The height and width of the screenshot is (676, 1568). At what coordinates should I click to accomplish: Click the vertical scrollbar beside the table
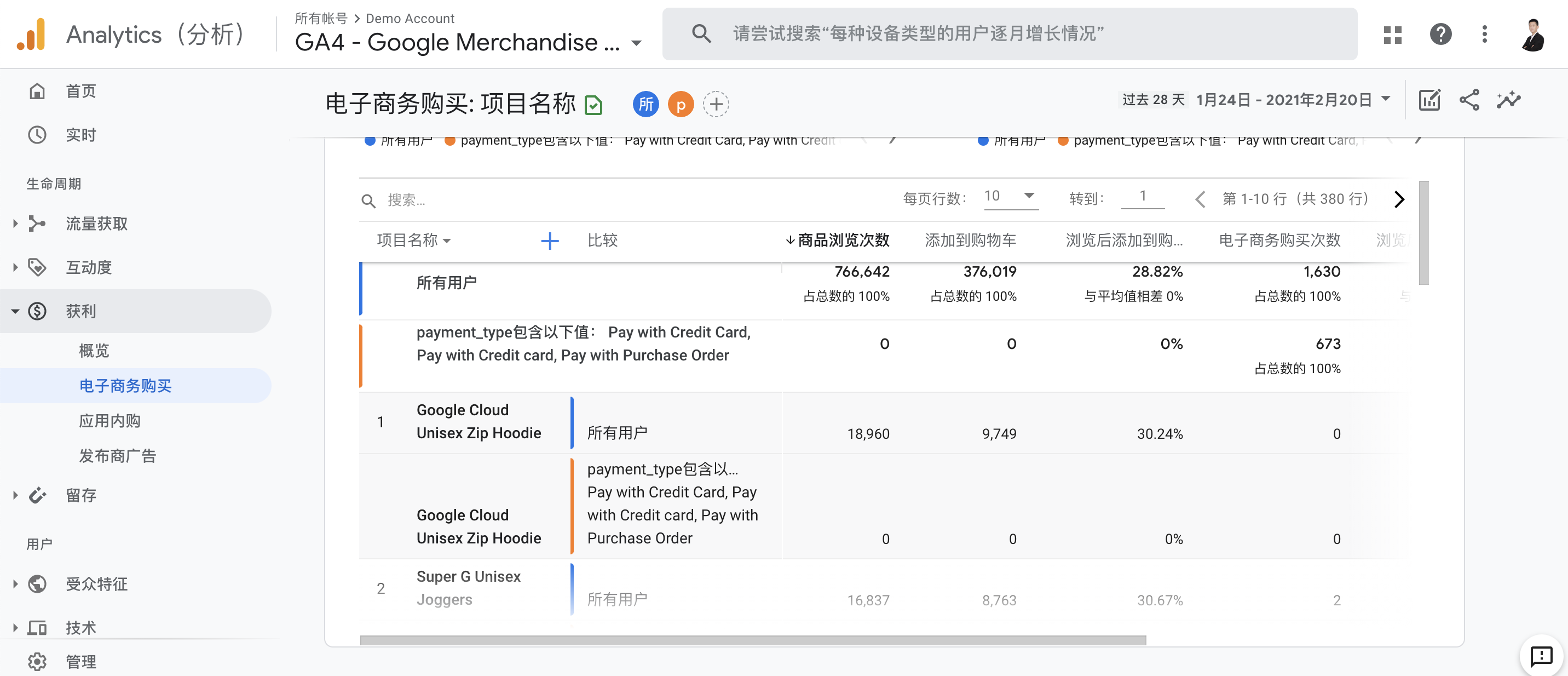1423,233
